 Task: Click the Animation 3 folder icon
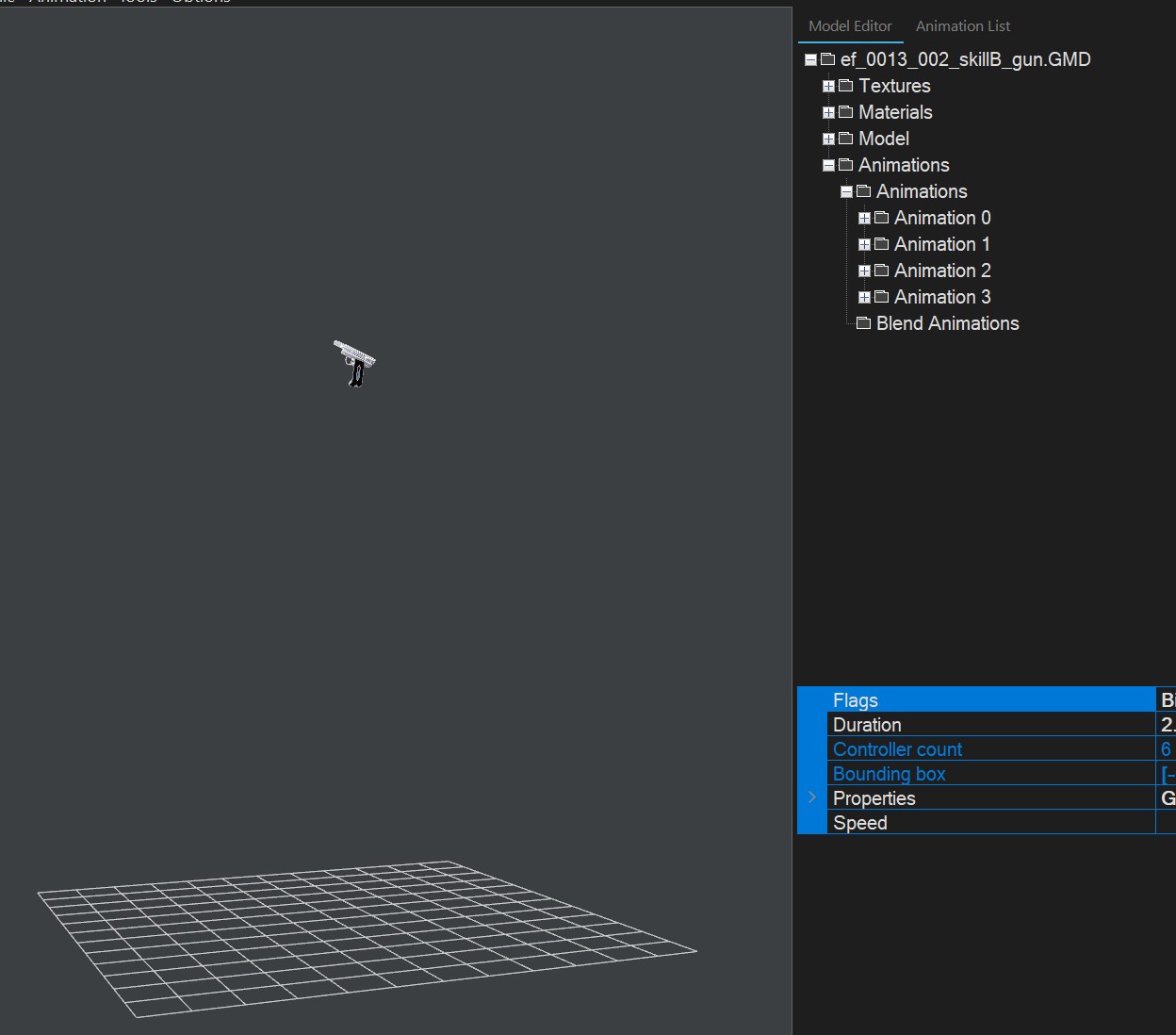pos(881,297)
